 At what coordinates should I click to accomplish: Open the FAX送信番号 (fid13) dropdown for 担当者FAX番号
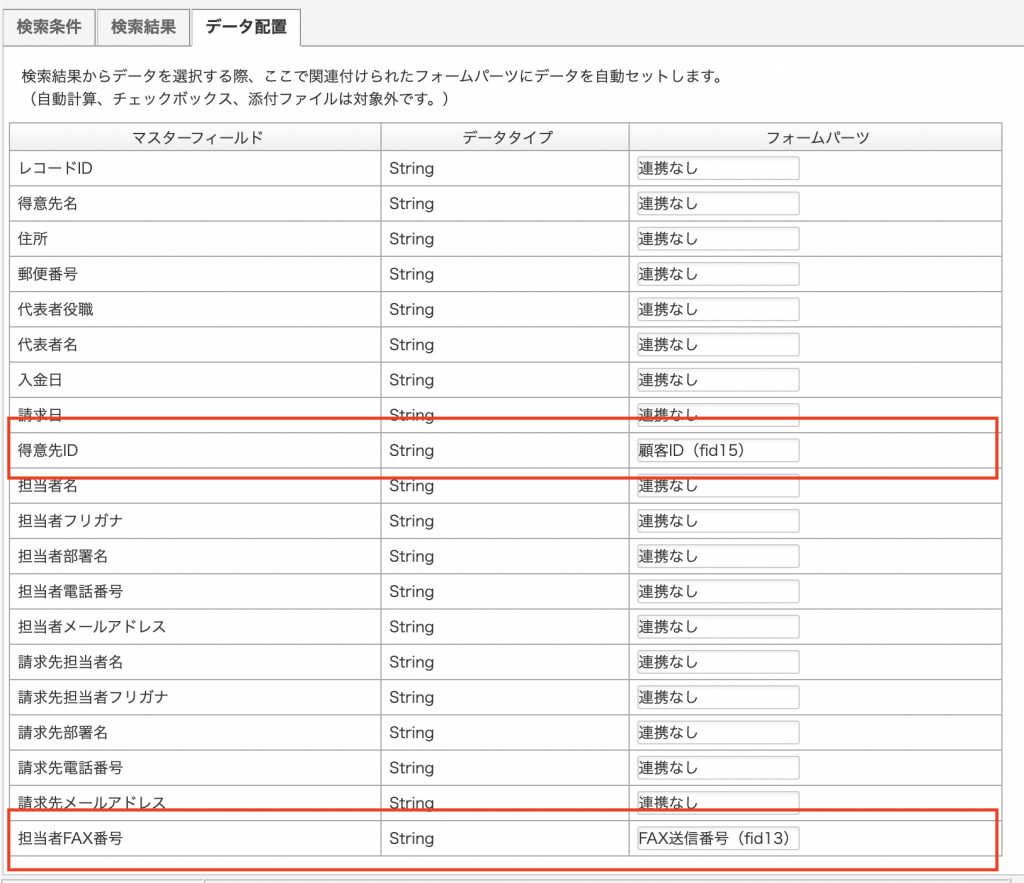click(718, 839)
